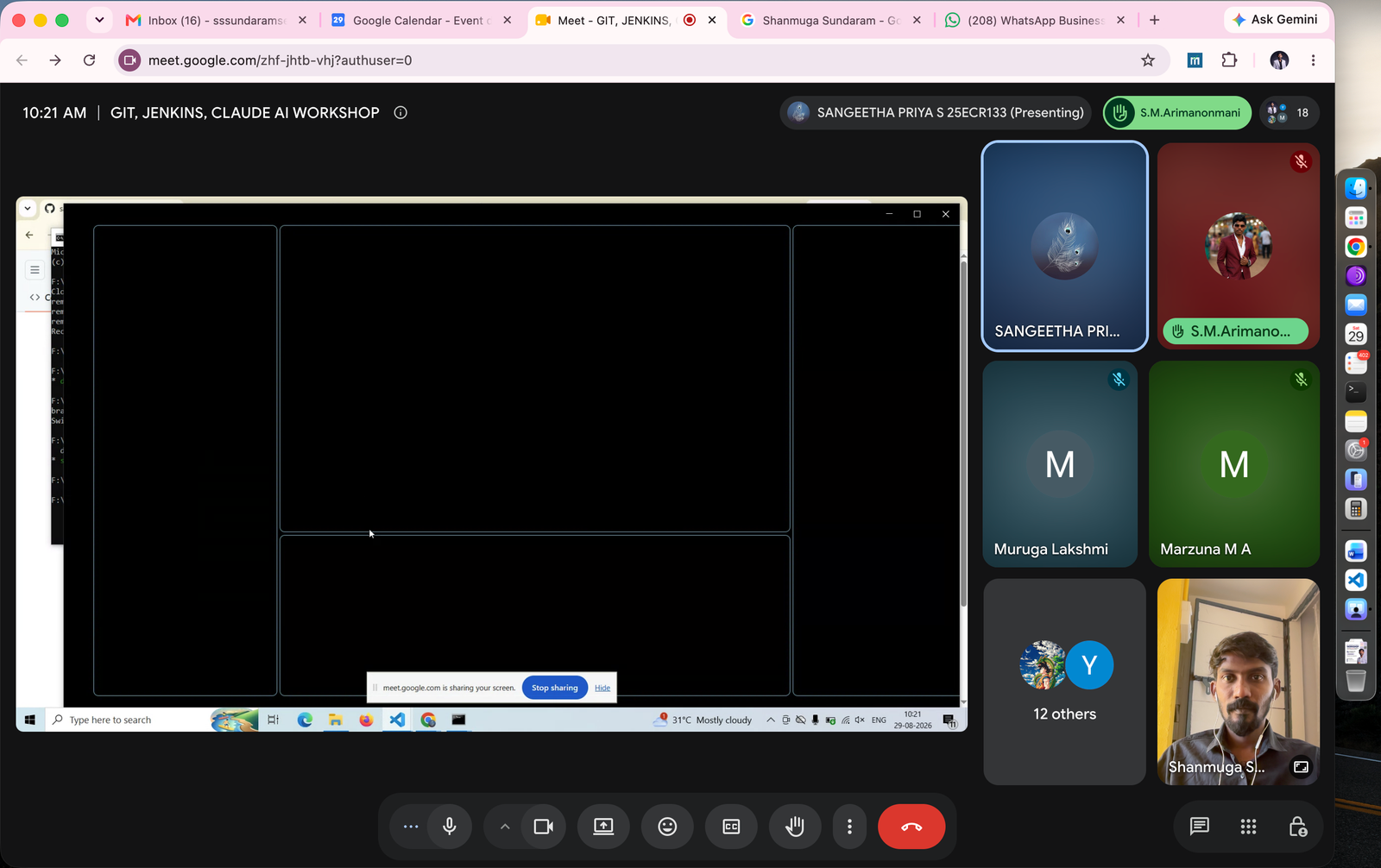The image size is (1381, 868).
Task: Click Hide link in sharing banner
Action: coord(602,688)
